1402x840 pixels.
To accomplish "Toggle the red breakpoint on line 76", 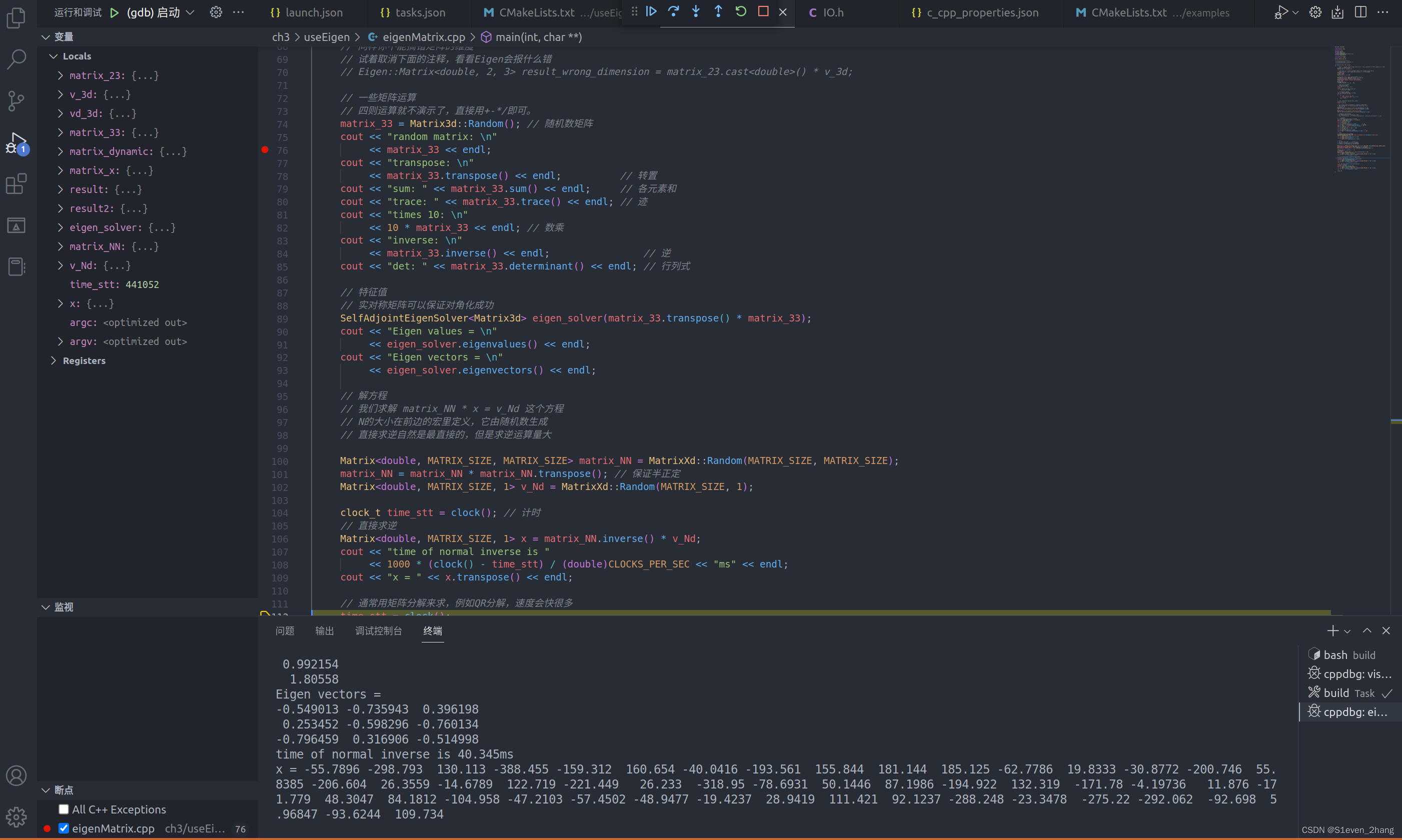I will coord(264,149).
